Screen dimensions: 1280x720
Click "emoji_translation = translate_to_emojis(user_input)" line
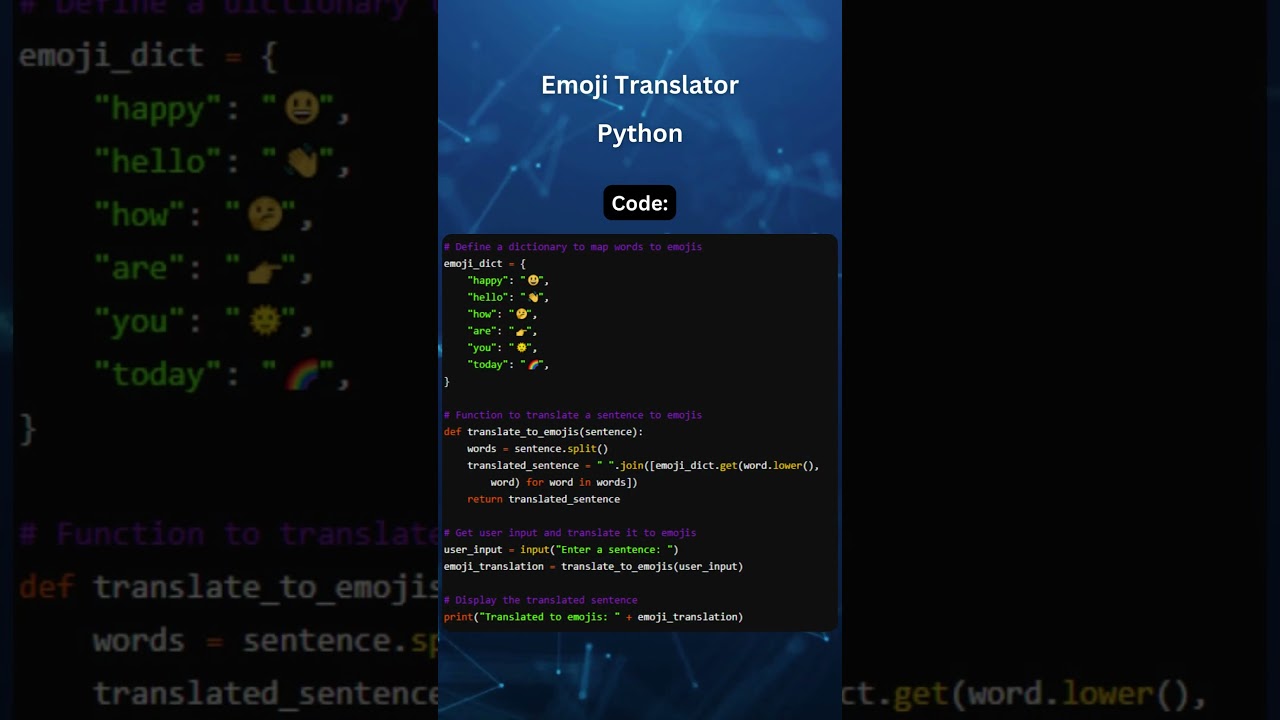point(593,567)
